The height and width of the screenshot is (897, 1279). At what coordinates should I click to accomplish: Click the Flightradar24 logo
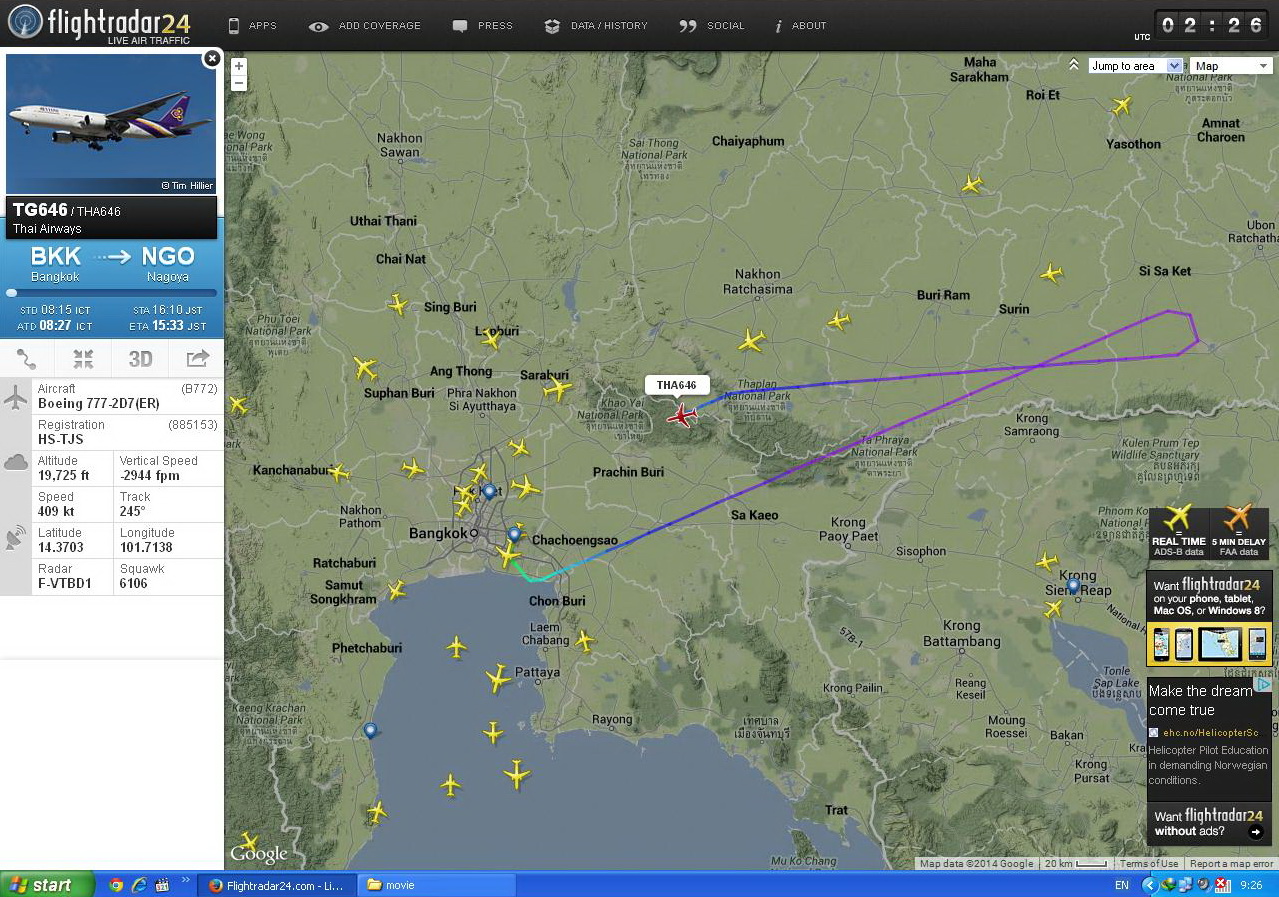(99, 24)
